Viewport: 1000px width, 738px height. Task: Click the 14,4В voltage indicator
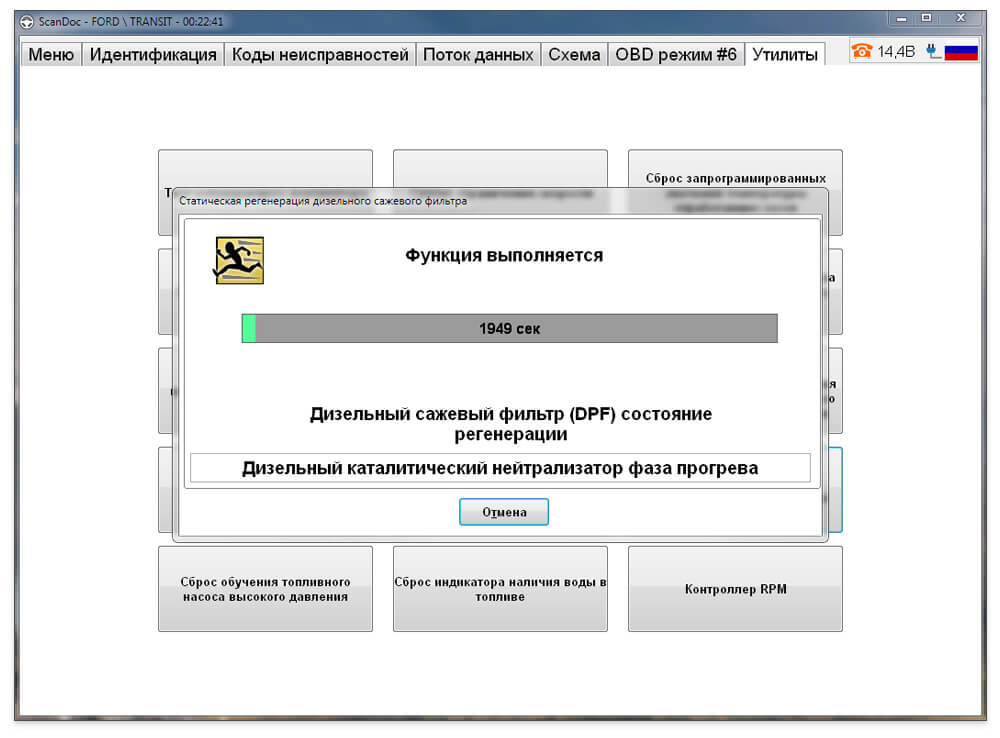(896, 52)
